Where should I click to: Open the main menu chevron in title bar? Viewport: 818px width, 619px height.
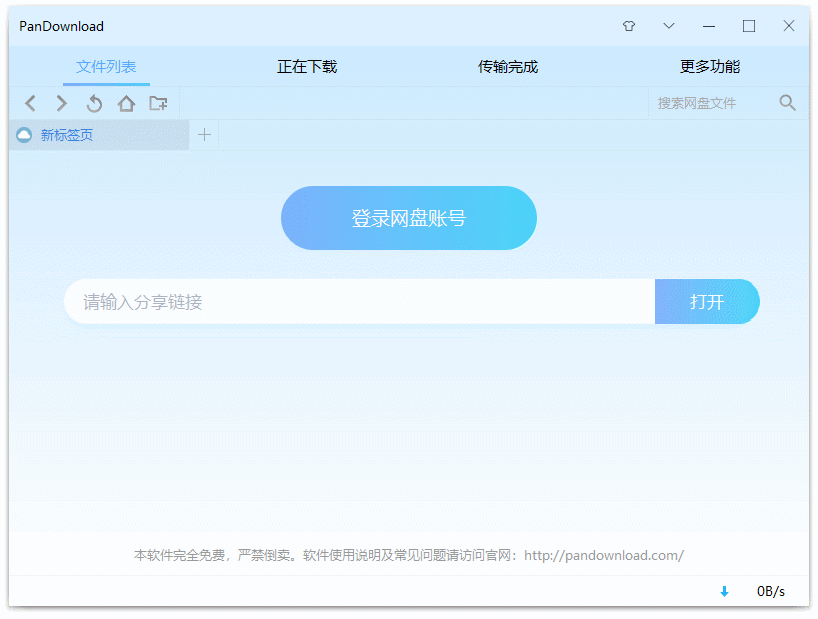(x=668, y=26)
